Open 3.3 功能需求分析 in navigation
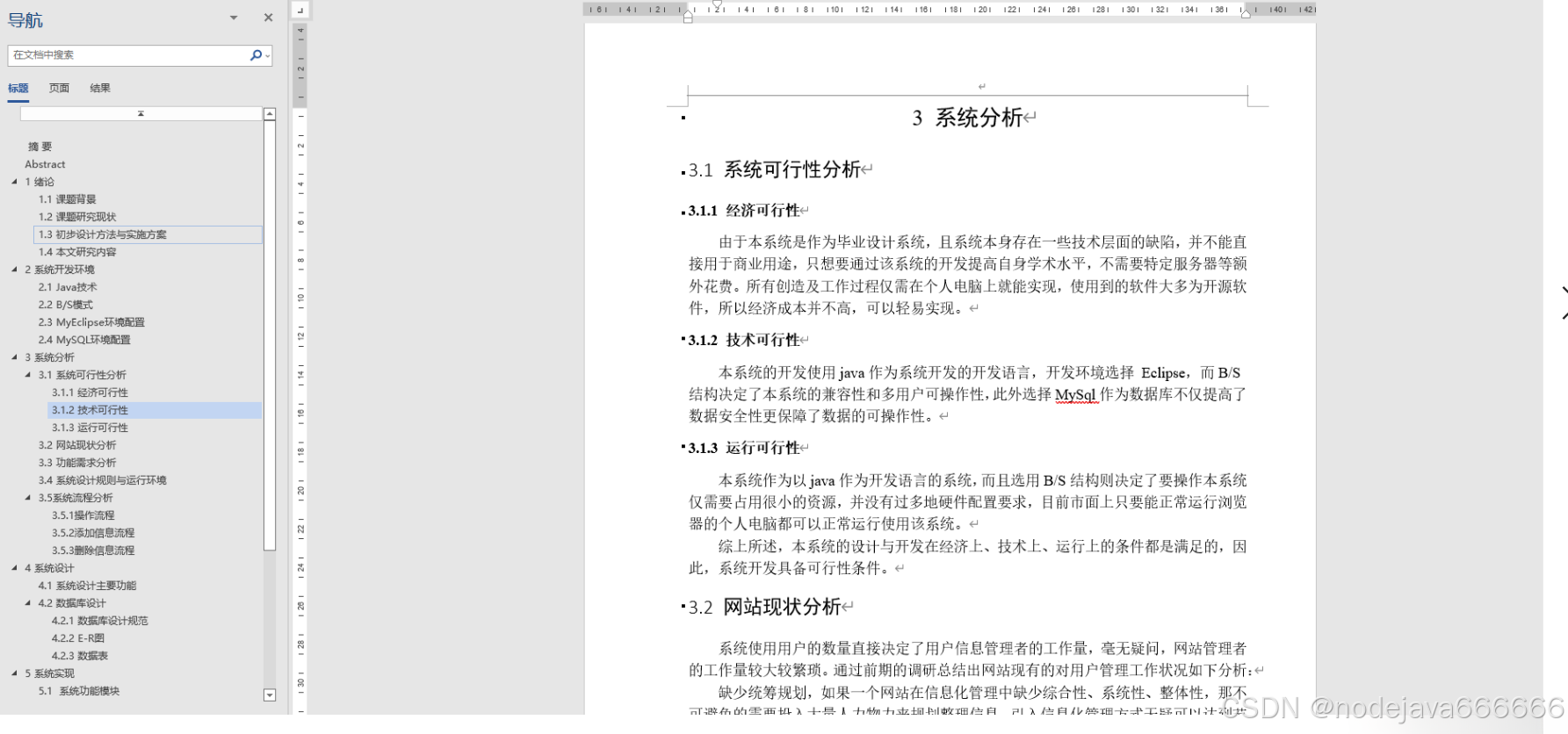 tap(77, 463)
